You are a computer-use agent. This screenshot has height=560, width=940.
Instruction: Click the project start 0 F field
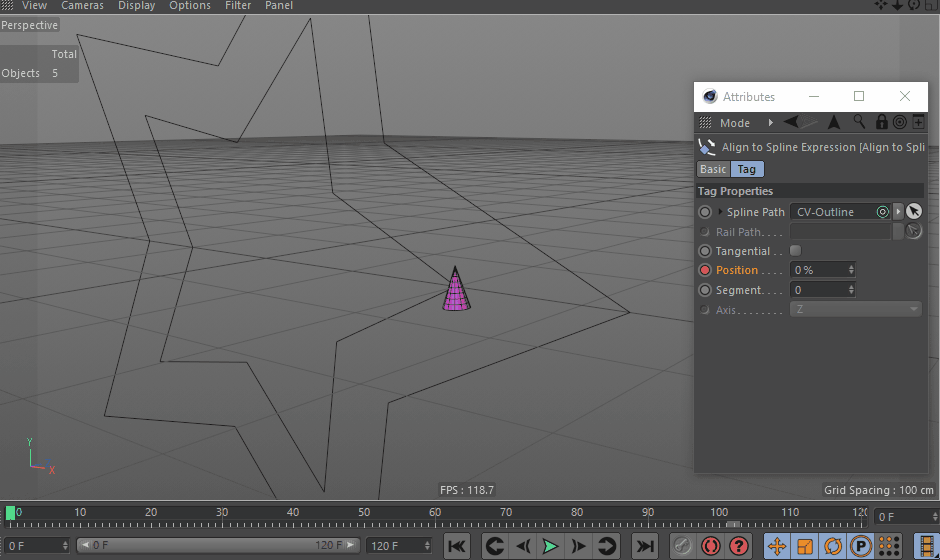tap(37, 546)
